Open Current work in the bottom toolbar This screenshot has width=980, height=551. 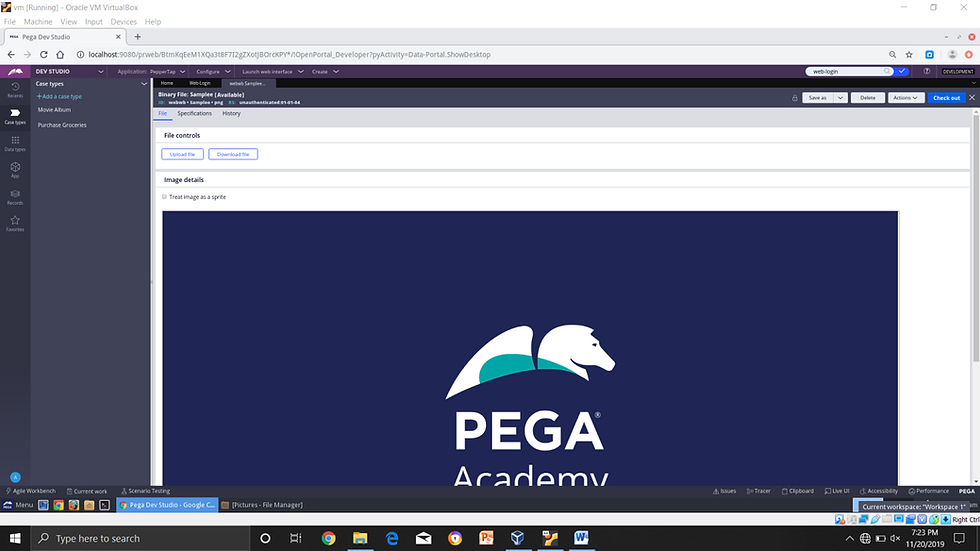(87, 491)
